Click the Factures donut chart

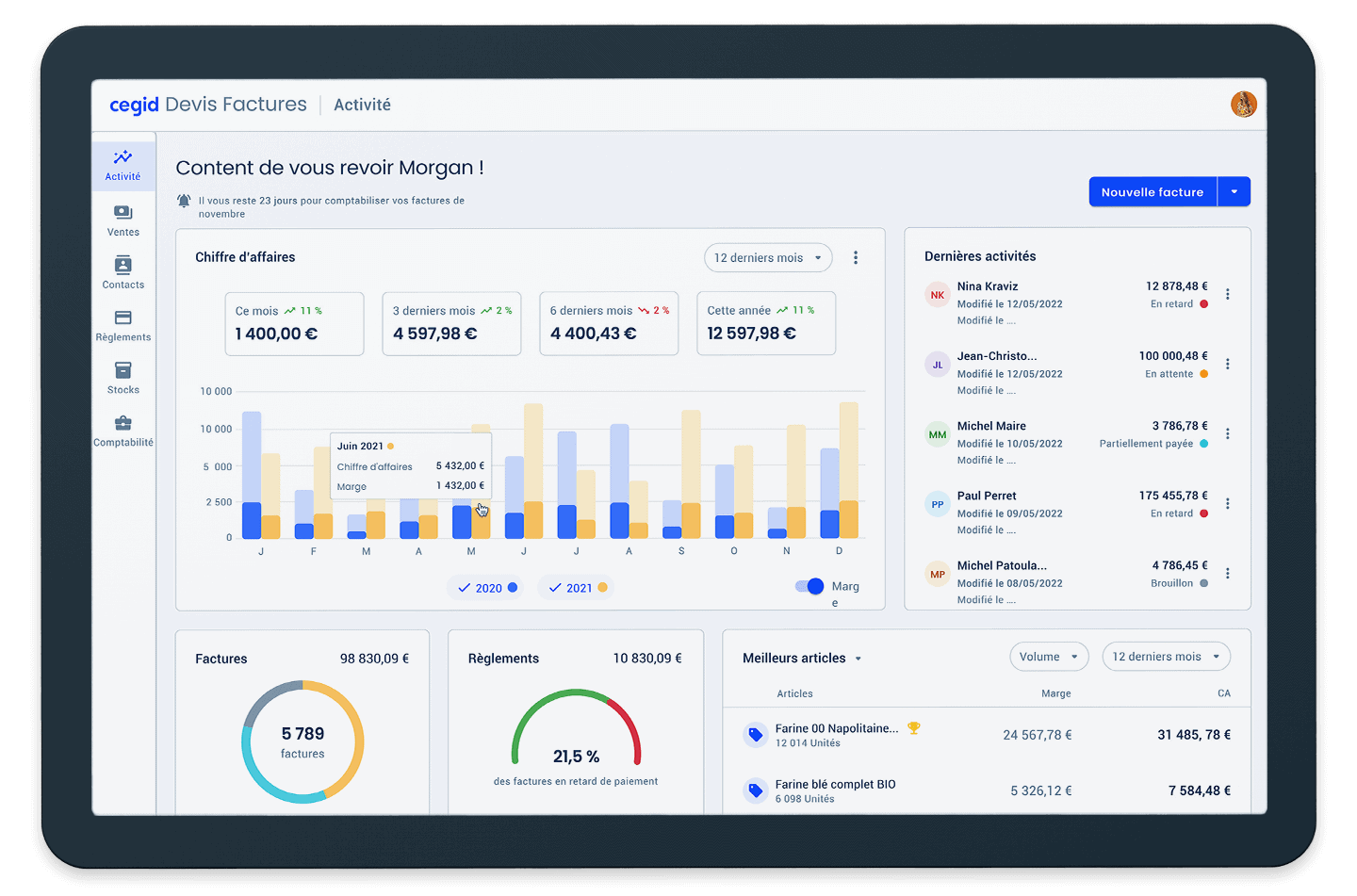[x=302, y=741]
